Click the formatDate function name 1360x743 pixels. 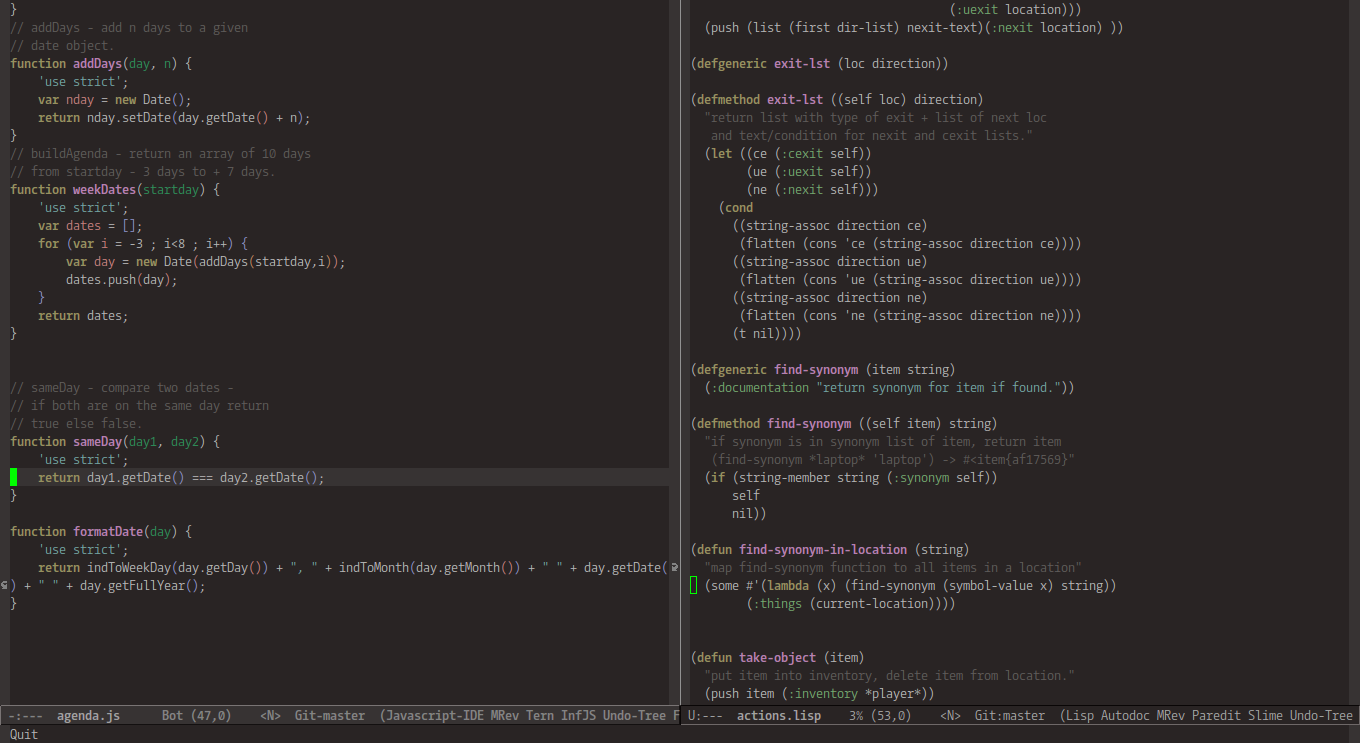108,532
